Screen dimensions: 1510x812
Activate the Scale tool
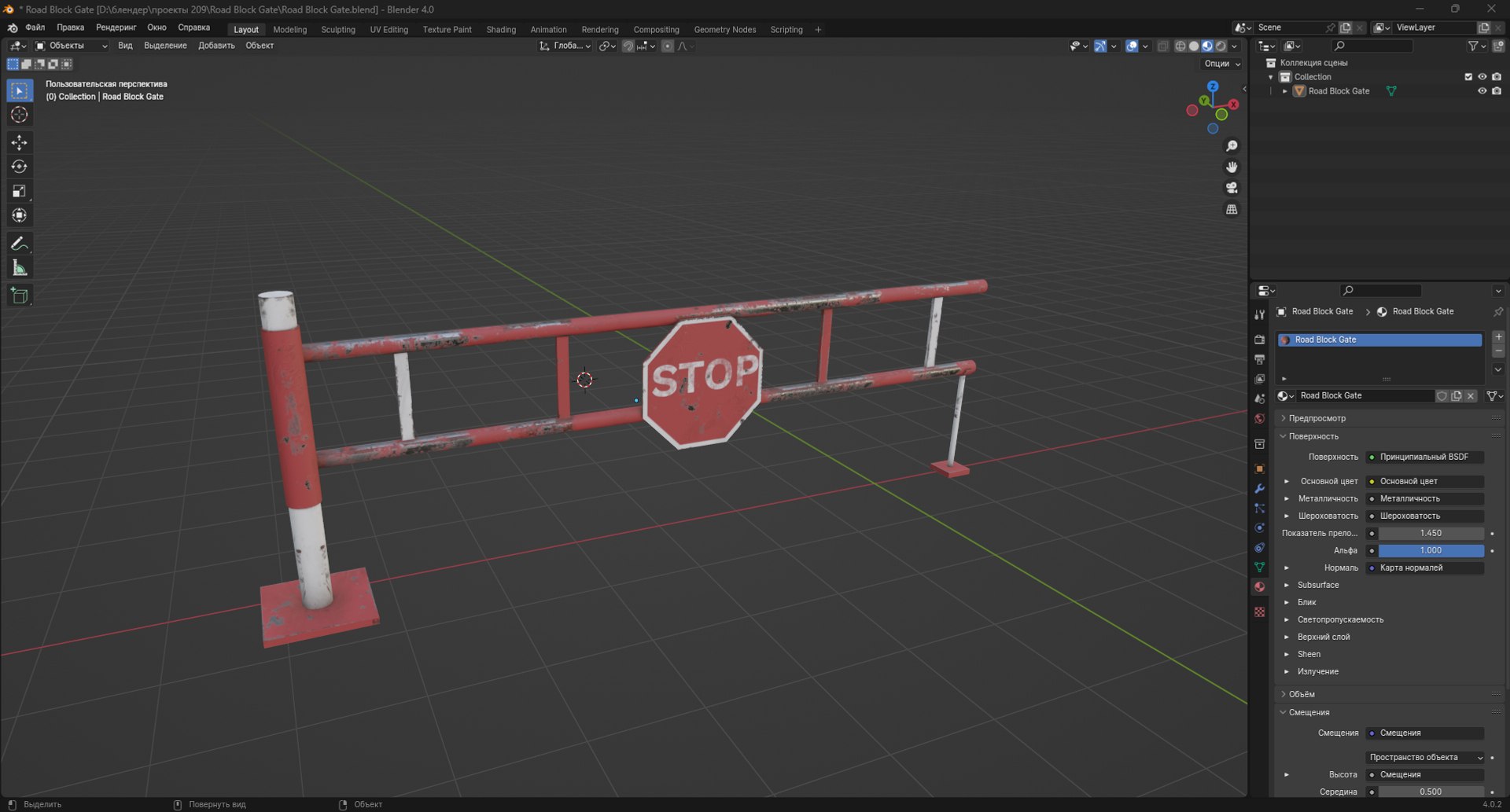tap(20, 191)
